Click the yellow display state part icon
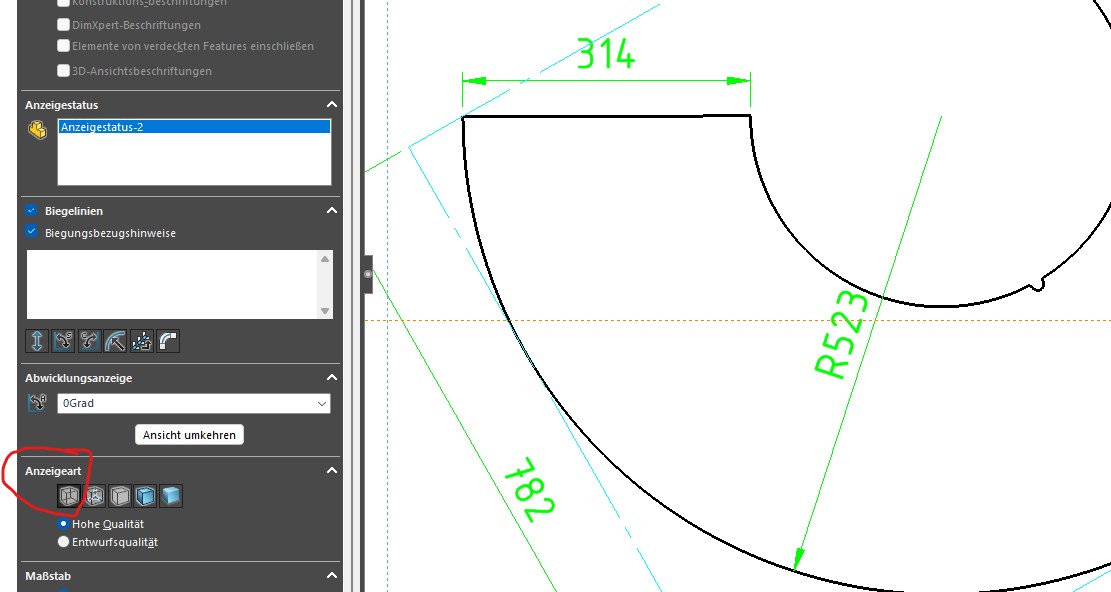The height and width of the screenshot is (592, 1111). point(38,130)
